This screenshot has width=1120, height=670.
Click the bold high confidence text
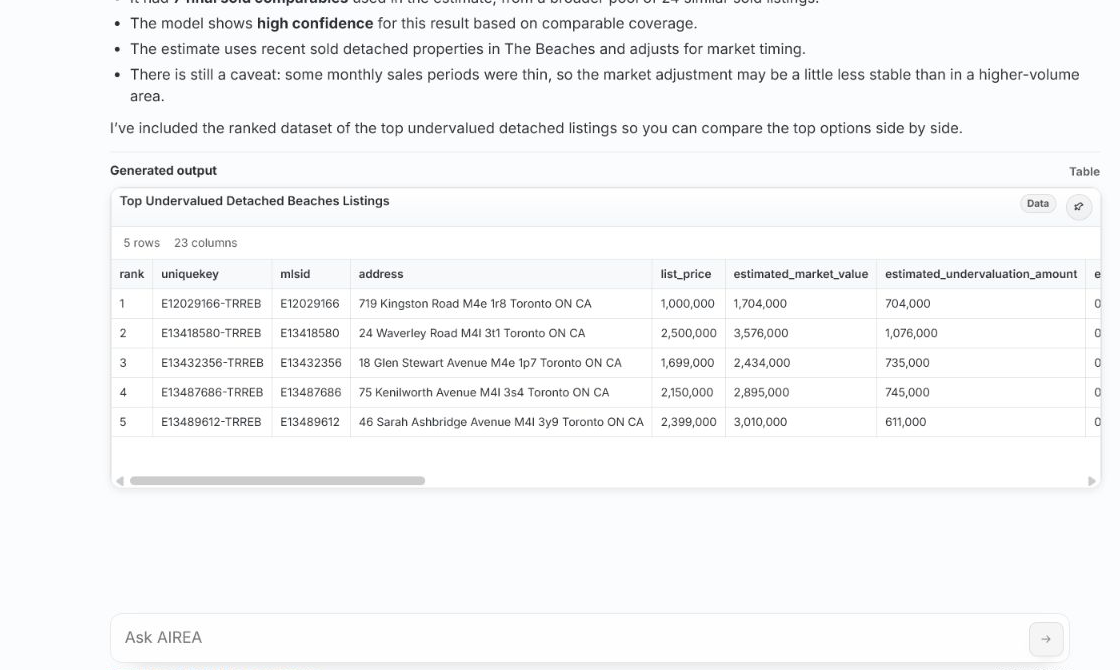(x=315, y=24)
